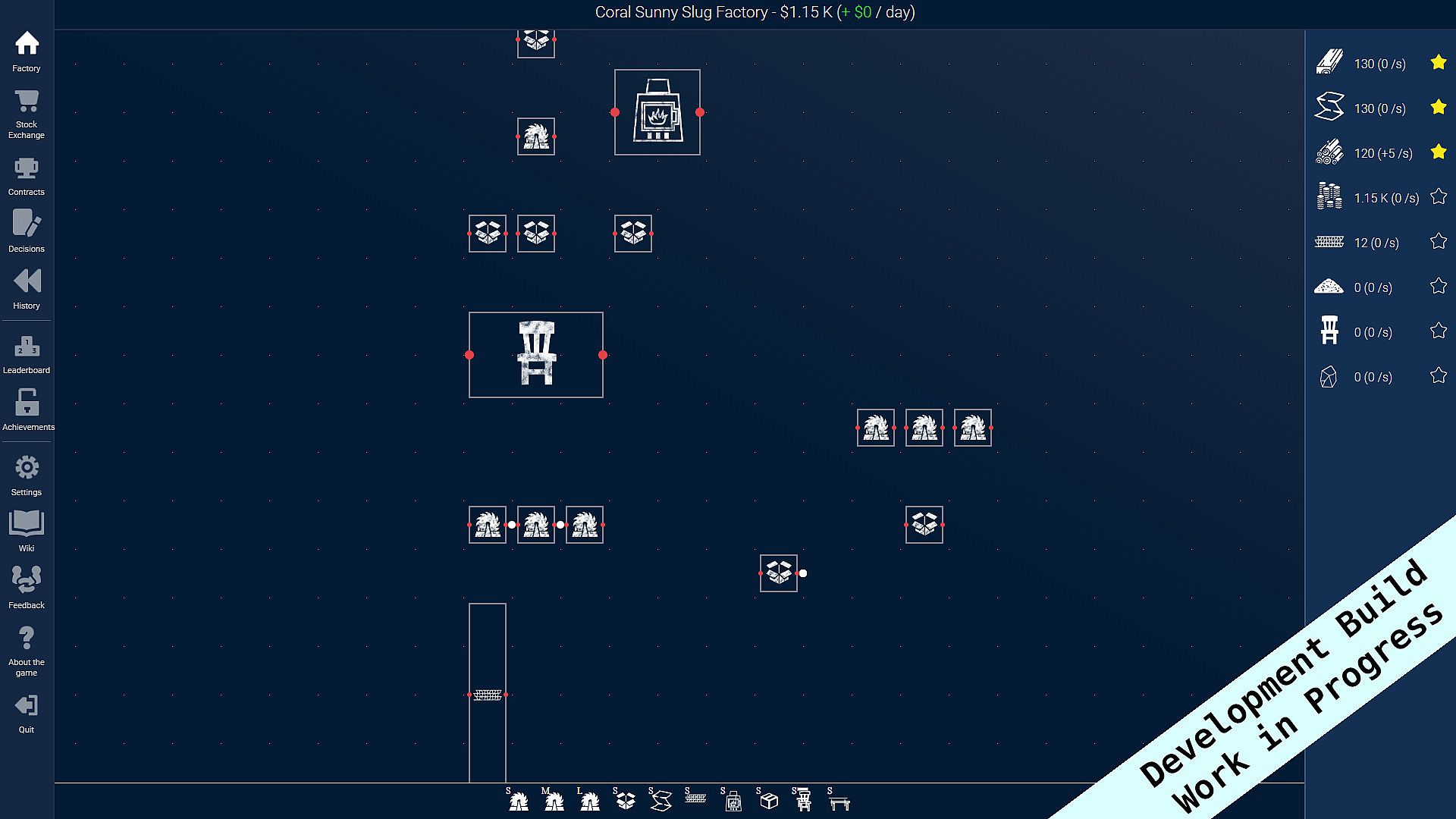Go to the Leaderboard
The width and height of the screenshot is (1456, 819).
[x=27, y=354]
